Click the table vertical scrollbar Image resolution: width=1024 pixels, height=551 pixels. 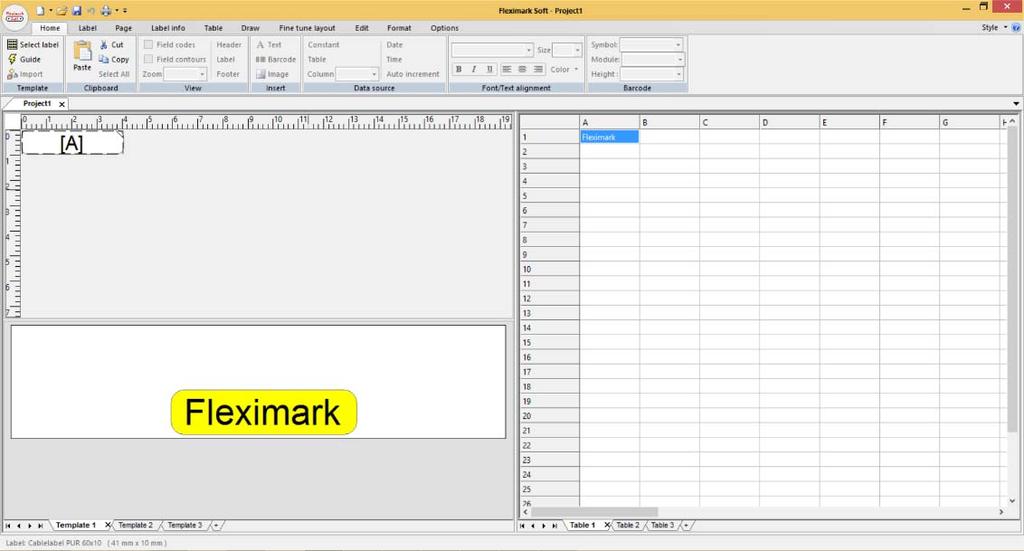click(x=1012, y=281)
